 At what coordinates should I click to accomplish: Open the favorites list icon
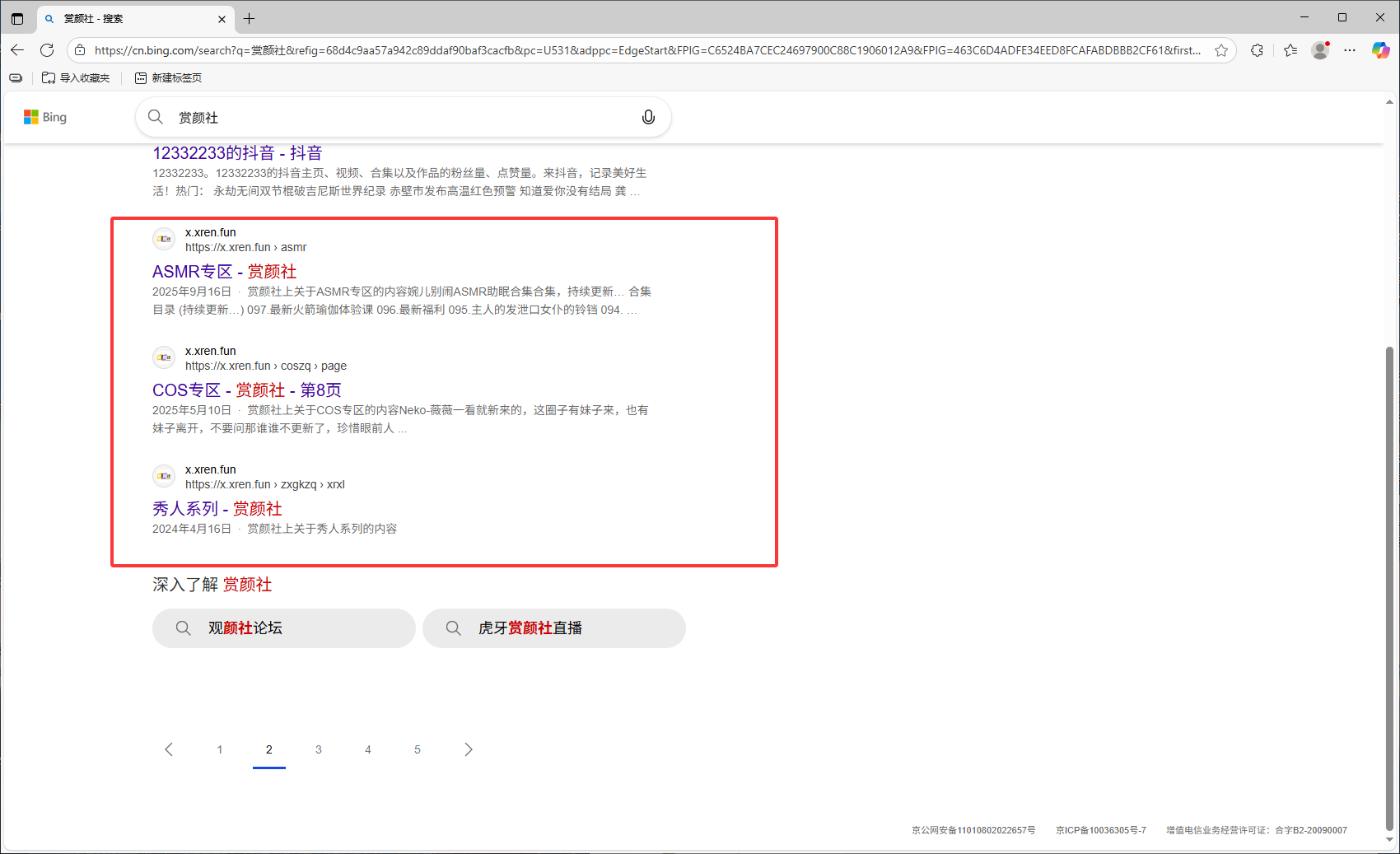click(1290, 50)
